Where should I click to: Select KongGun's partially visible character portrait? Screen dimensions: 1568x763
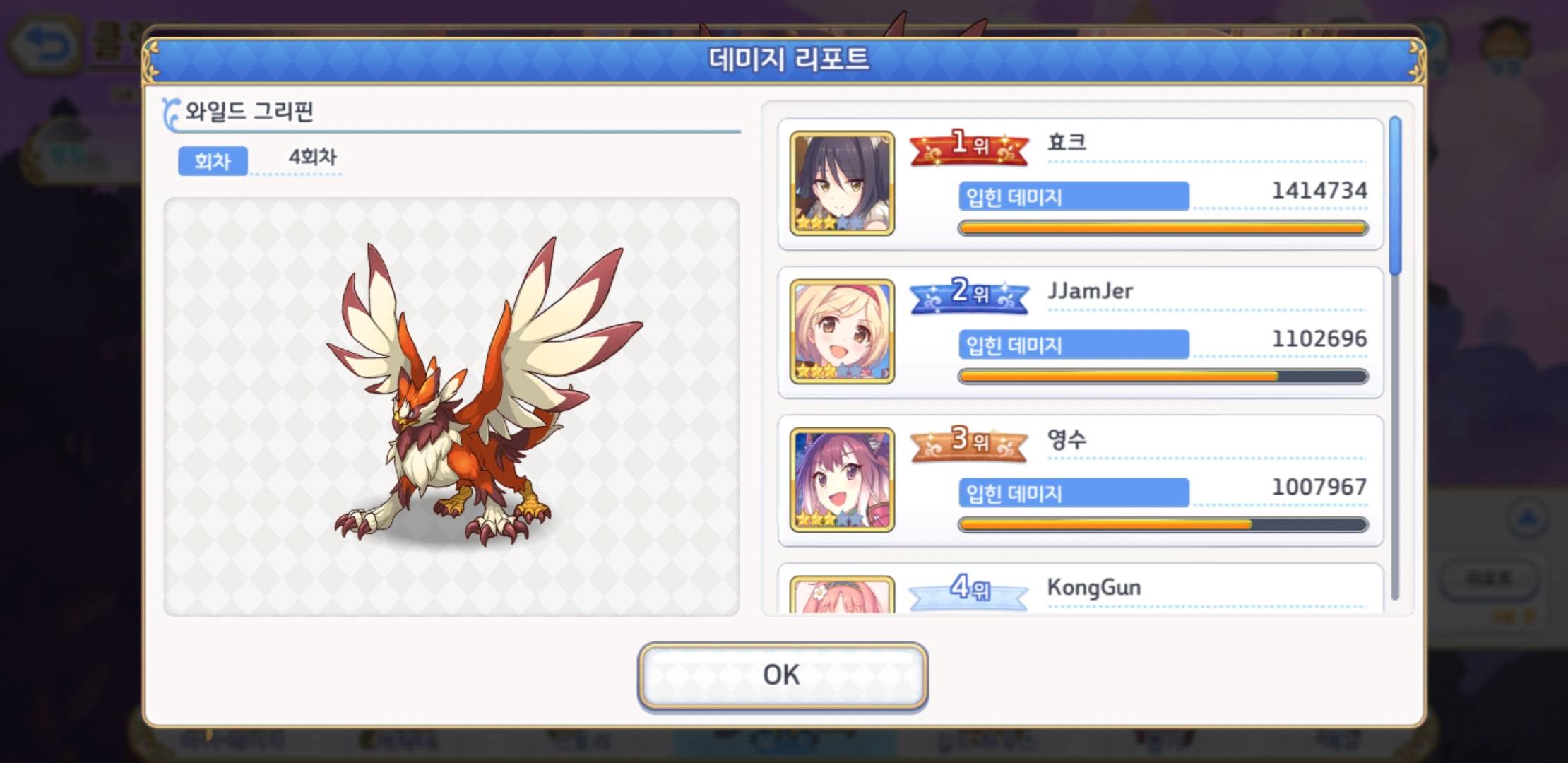(842, 594)
